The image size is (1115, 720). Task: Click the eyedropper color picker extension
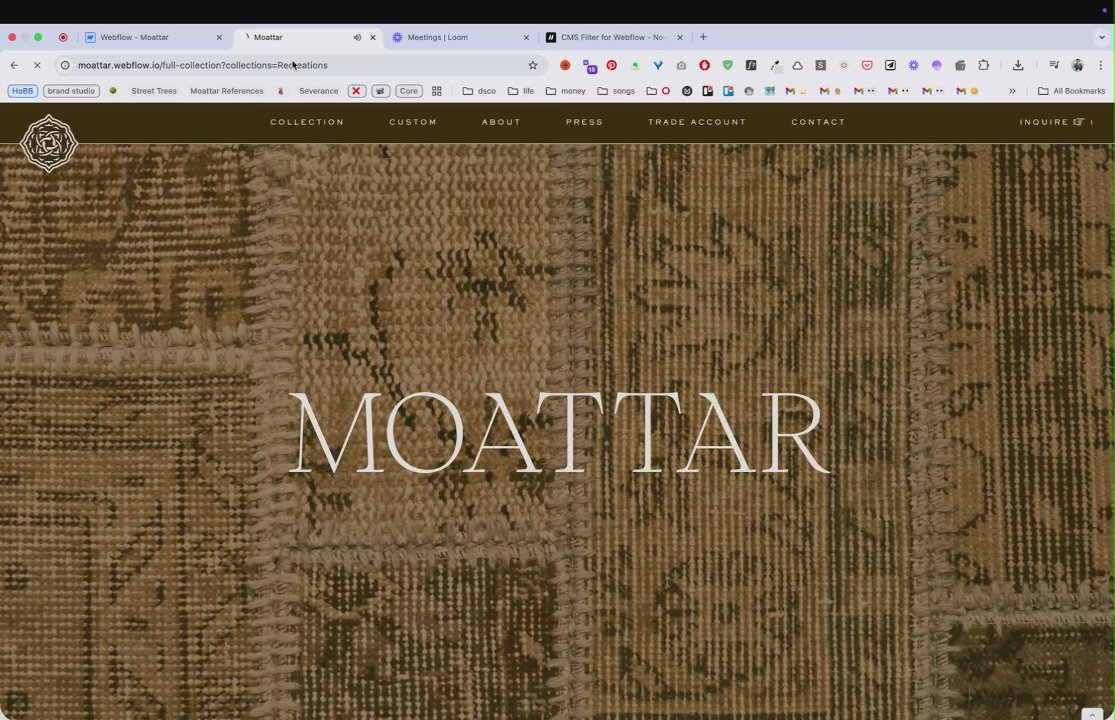(x=774, y=65)
